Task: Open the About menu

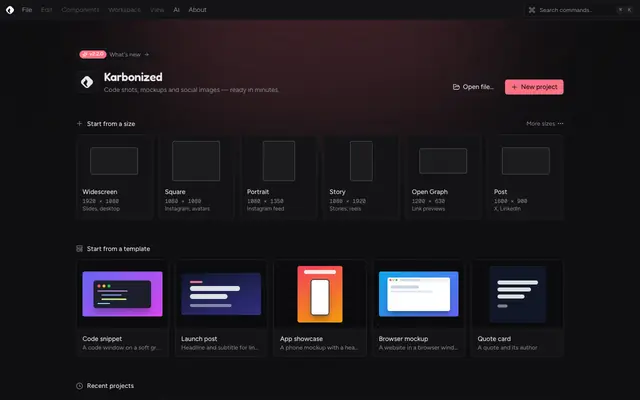Action: [198, 10]
